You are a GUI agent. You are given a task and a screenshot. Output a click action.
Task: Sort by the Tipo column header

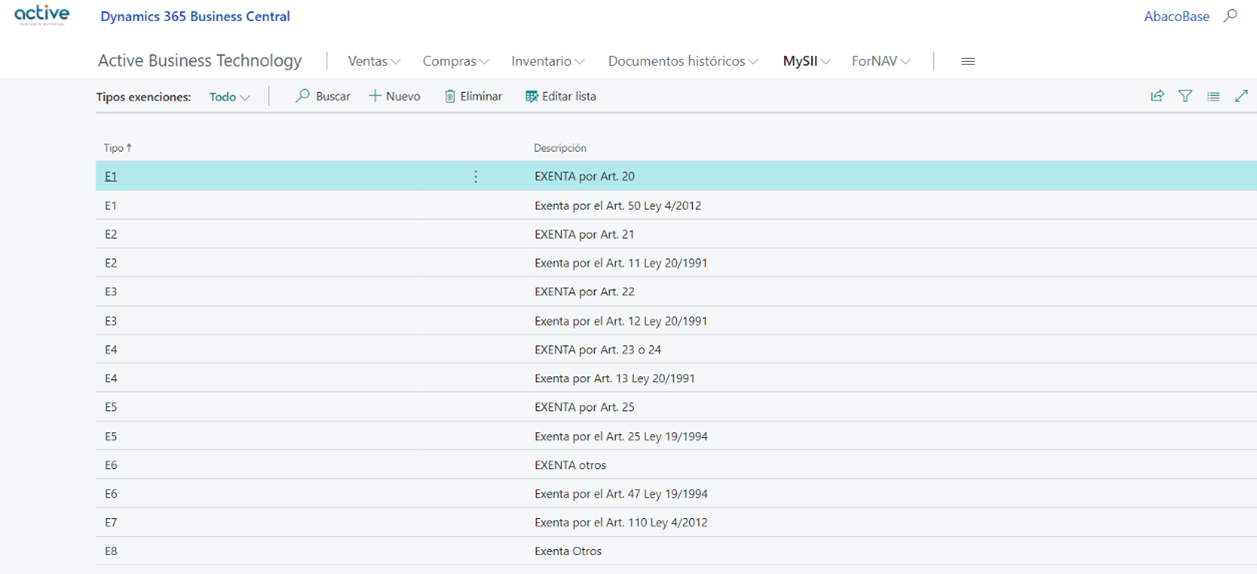coord(118,148)
